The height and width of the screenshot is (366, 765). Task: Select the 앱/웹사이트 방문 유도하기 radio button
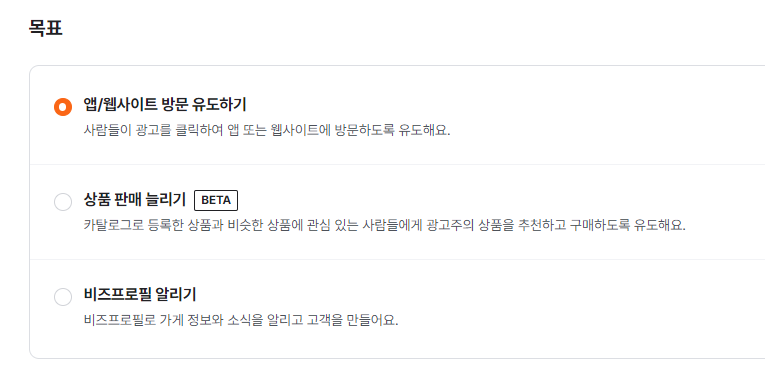click(x=63, y=106)
